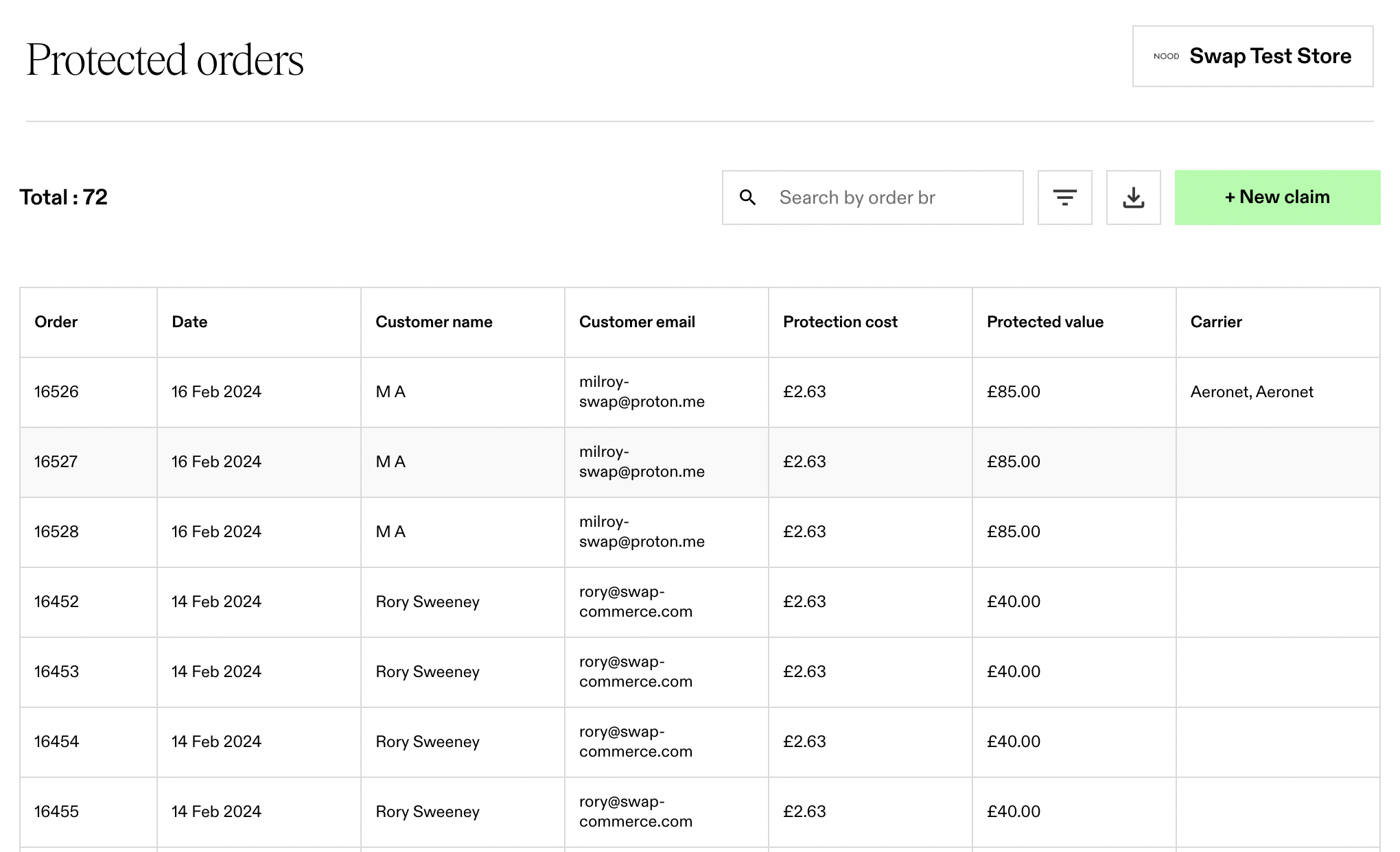Focus the Search by order field

point(872,198)
